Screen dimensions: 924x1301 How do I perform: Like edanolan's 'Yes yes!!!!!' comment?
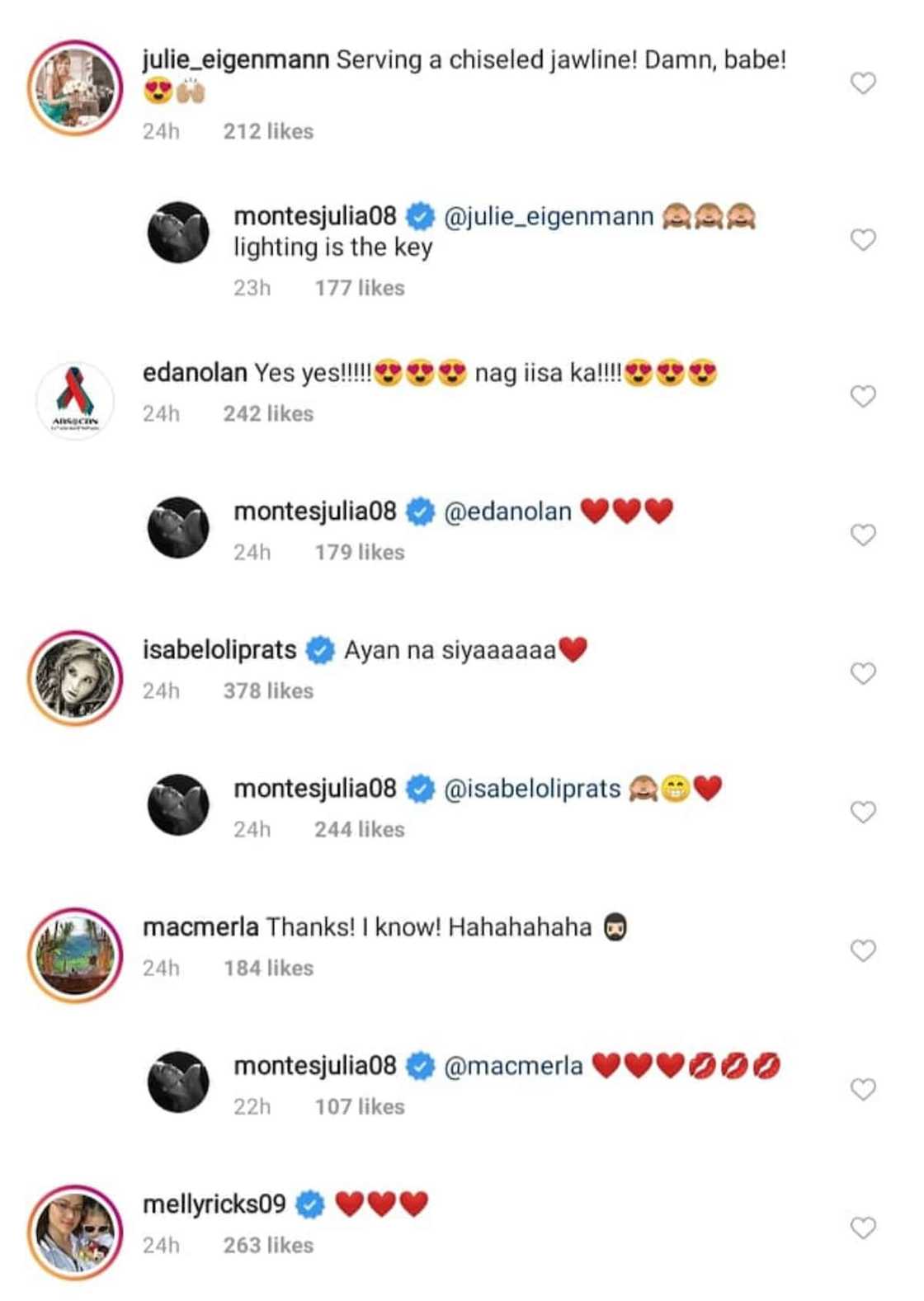click(864, 396)
